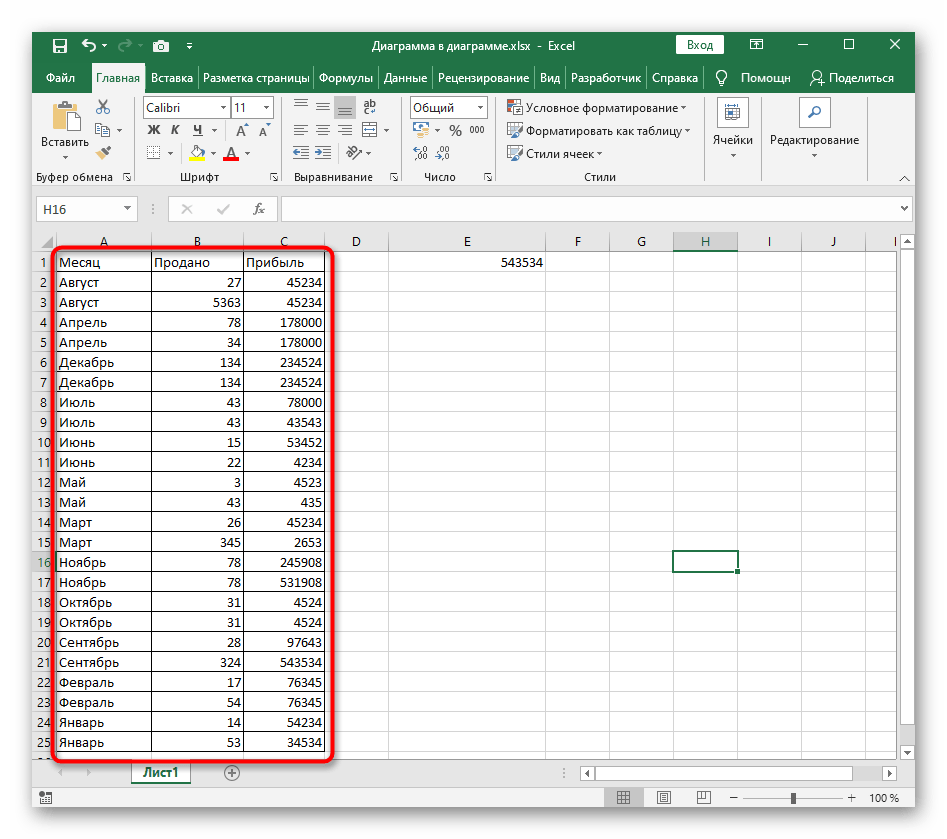Zoom out with minus button
Screen dimensions: 947x839
click(x=734, y=798)
